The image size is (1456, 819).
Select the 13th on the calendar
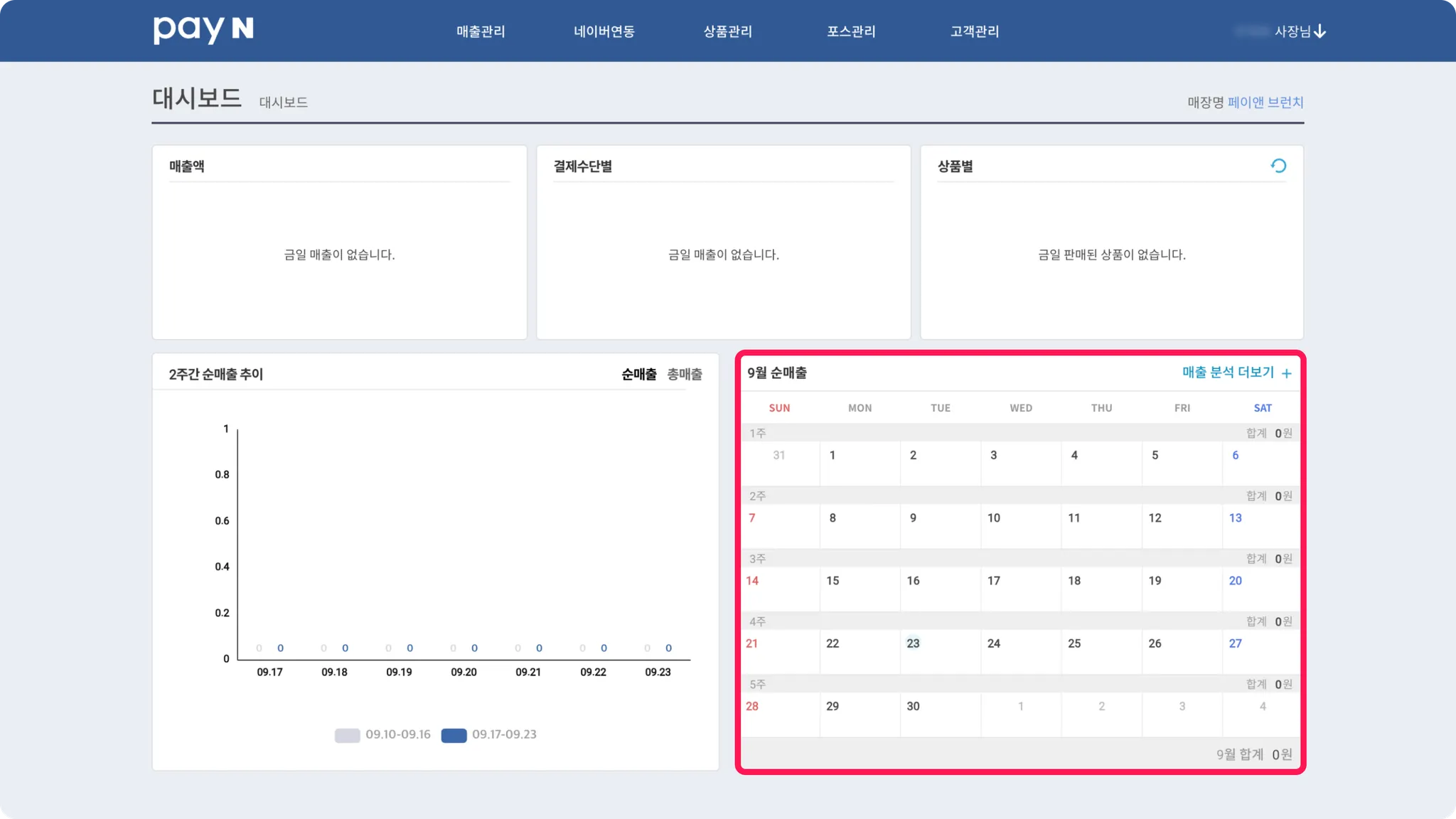(x=1235, y=518)
